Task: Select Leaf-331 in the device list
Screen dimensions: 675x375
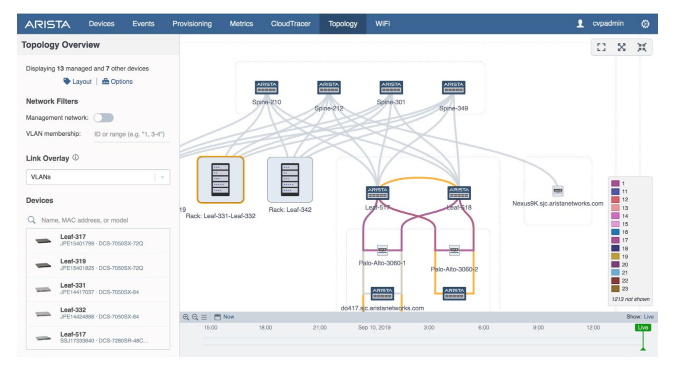Action: (98, 289)
